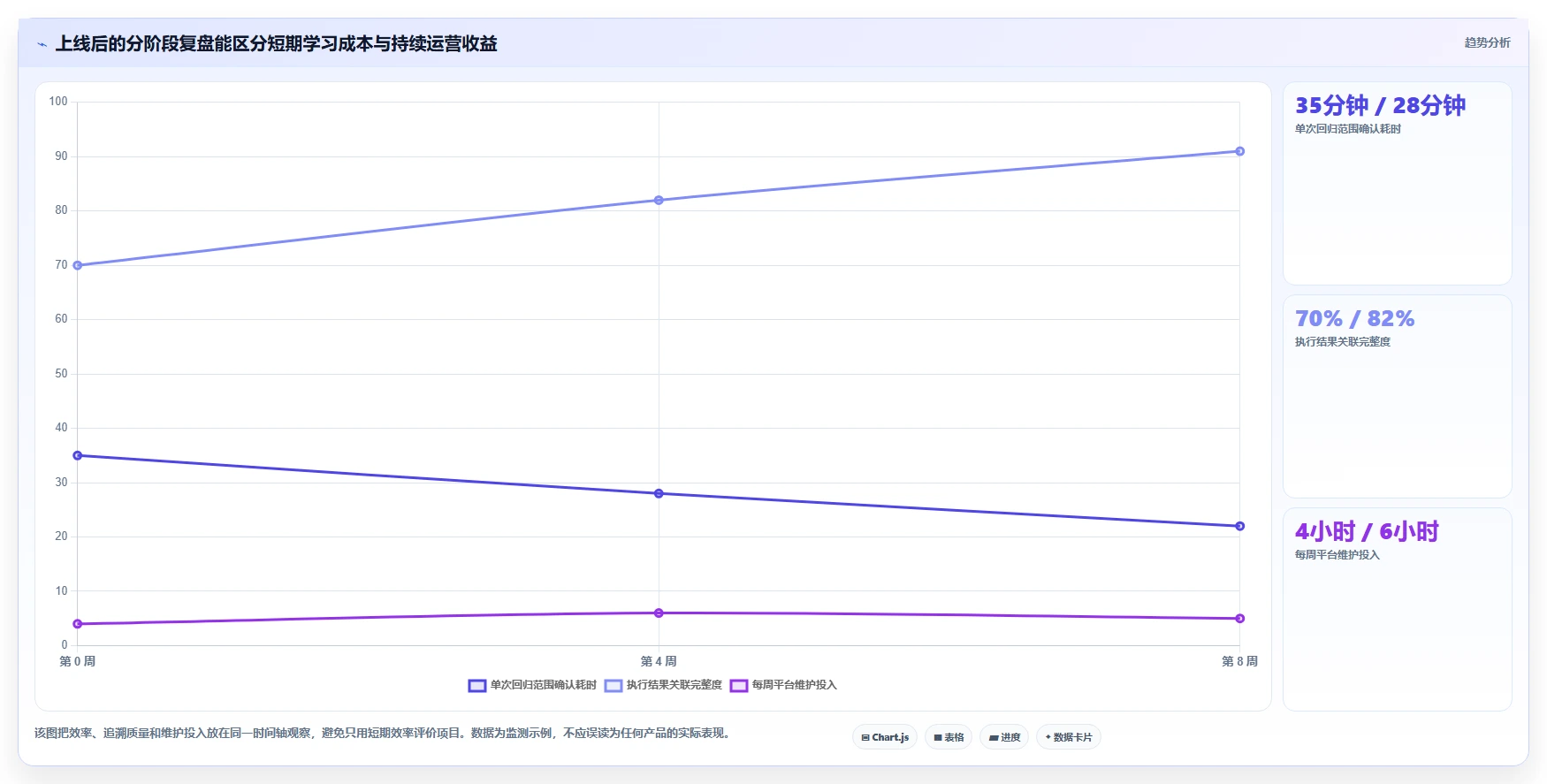This screenshot has width=1547, height=784.
Task: Click the 第 0 周 axis label
Action: (78, 661)
